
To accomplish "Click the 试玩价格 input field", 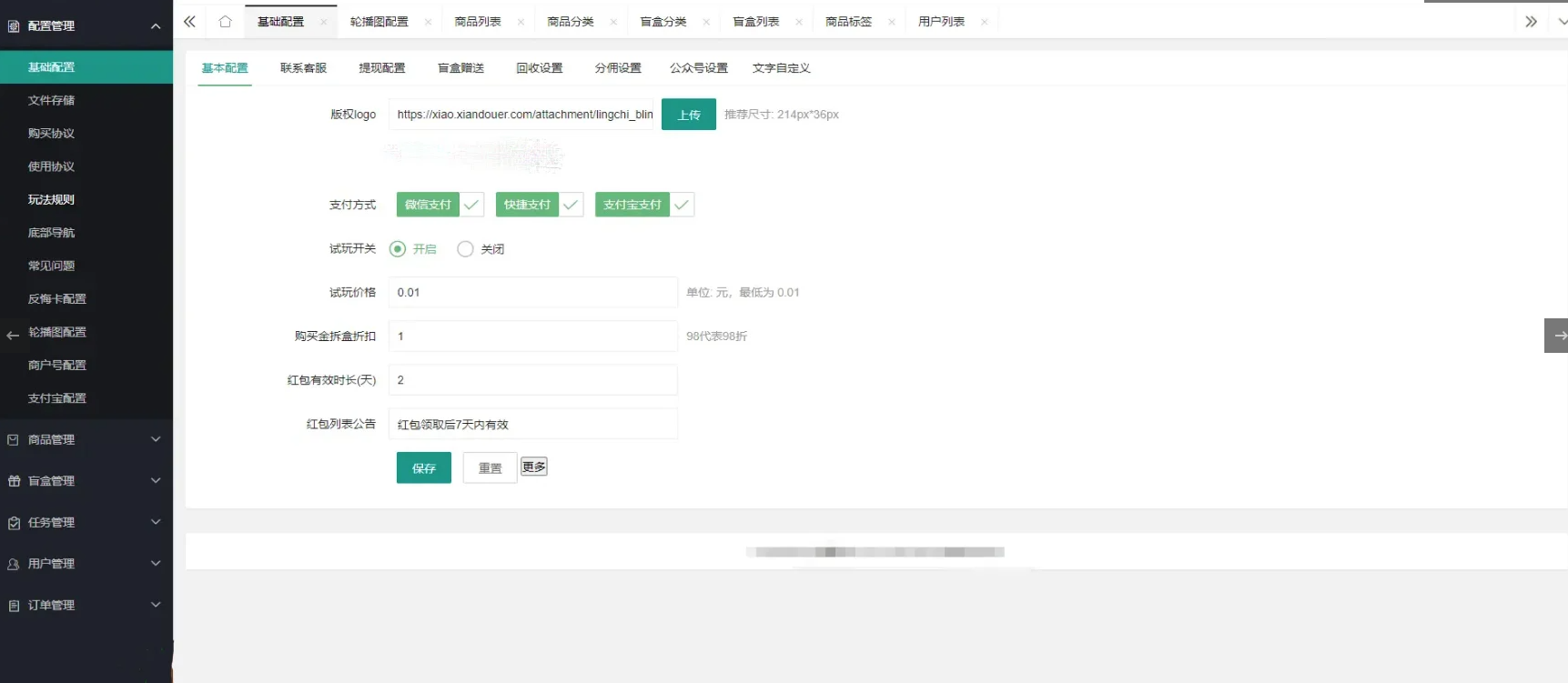I will pyautogui.click(x=532, y=293).
